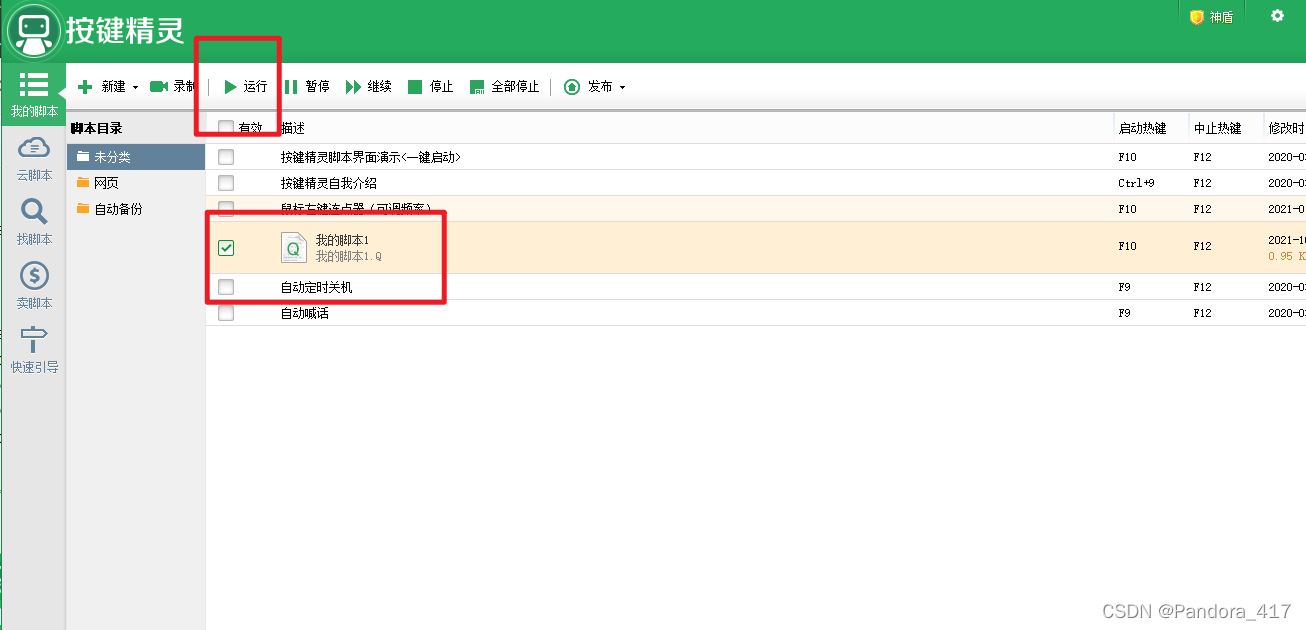The image size is (1306, 630).
Task: Run the script with 运行
Action: (245, 87)
